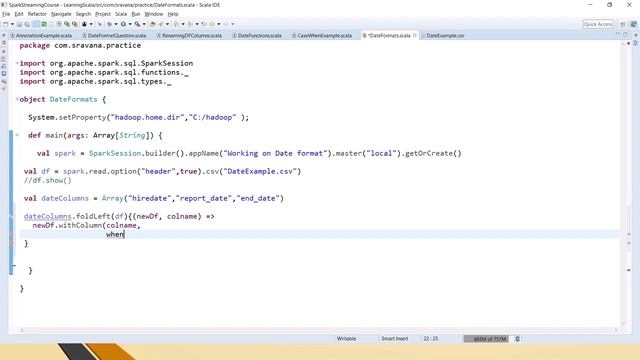Click the Open Perspective icon
640x360 pixels.
(x=623, y=24)
